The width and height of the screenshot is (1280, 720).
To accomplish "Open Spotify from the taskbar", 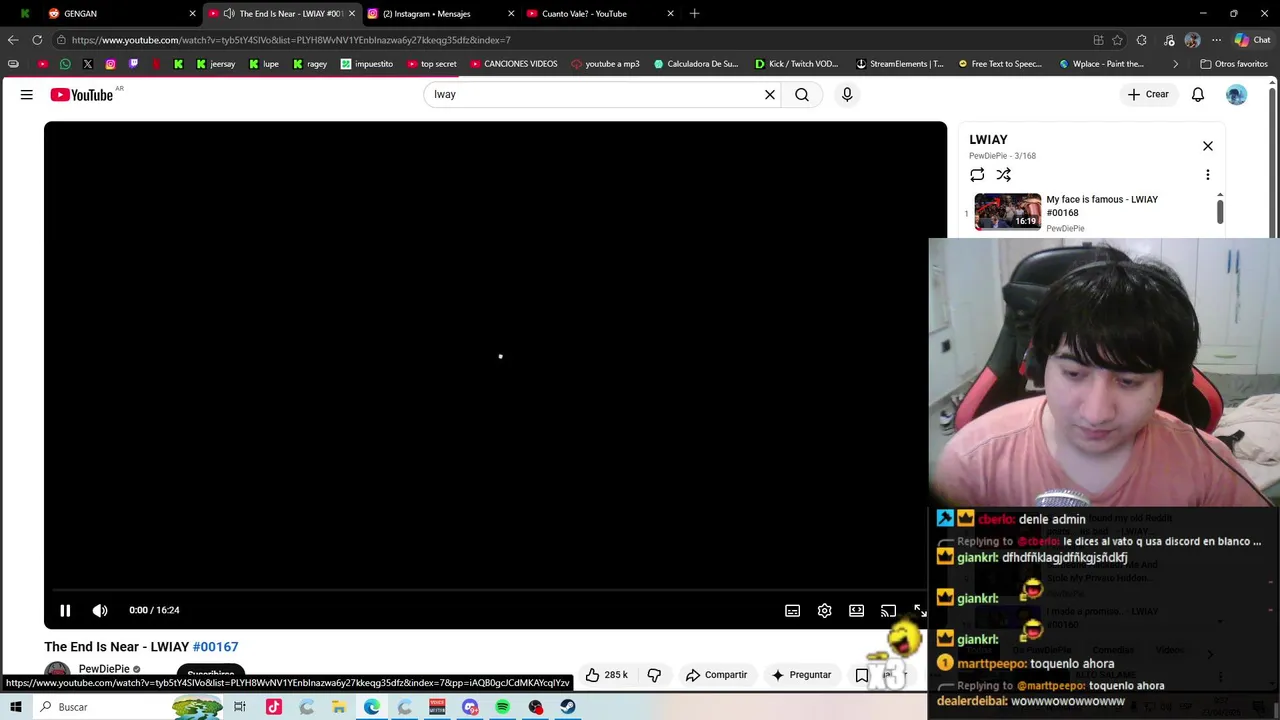I will pyautogui.click(x=503, y=707).
